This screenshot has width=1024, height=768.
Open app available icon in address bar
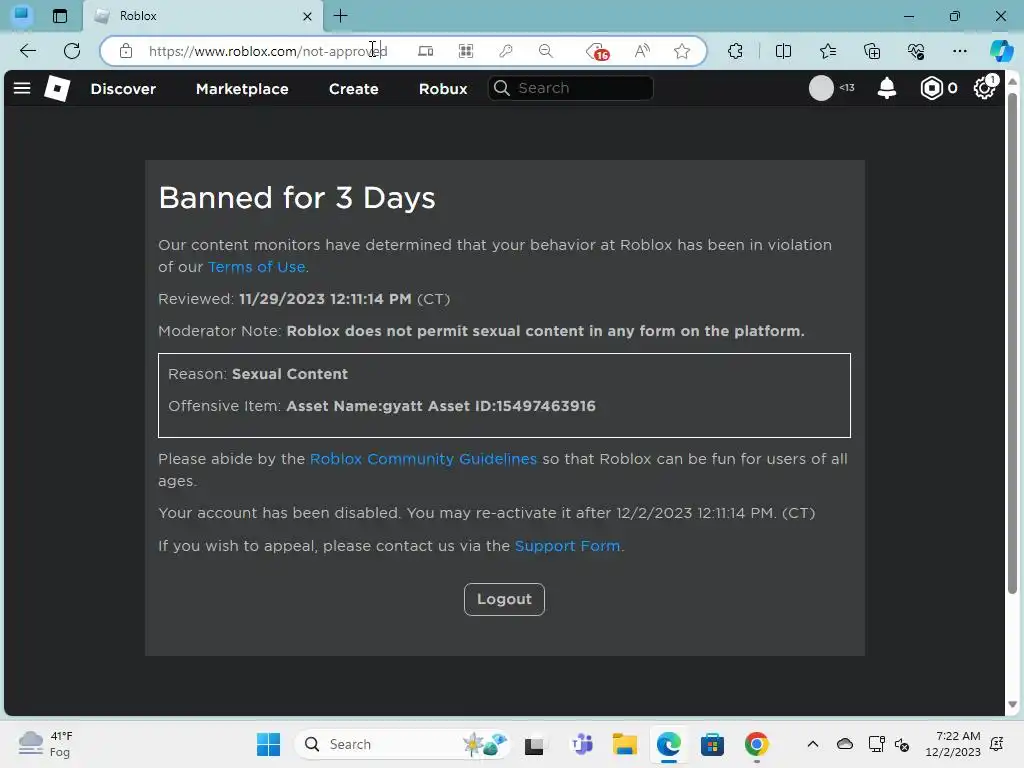click(426, 51)
